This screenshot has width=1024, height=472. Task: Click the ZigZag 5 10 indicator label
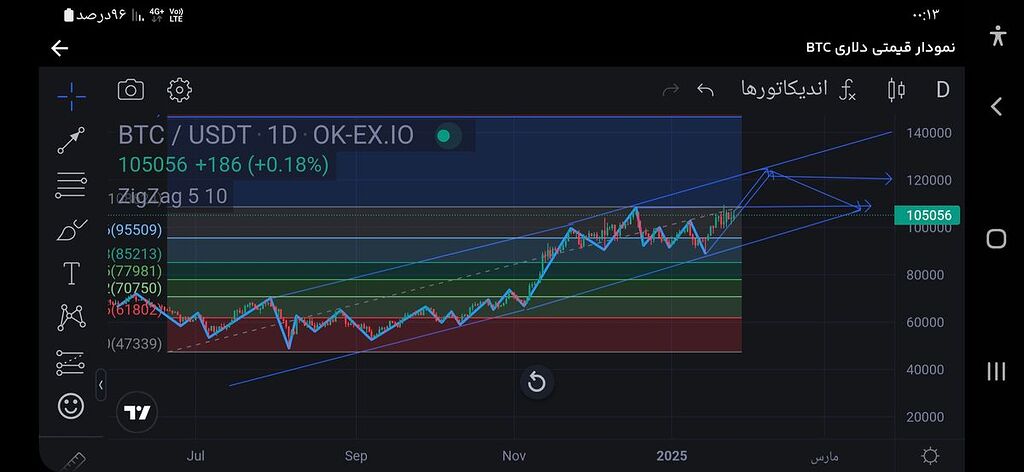point(172,196)
